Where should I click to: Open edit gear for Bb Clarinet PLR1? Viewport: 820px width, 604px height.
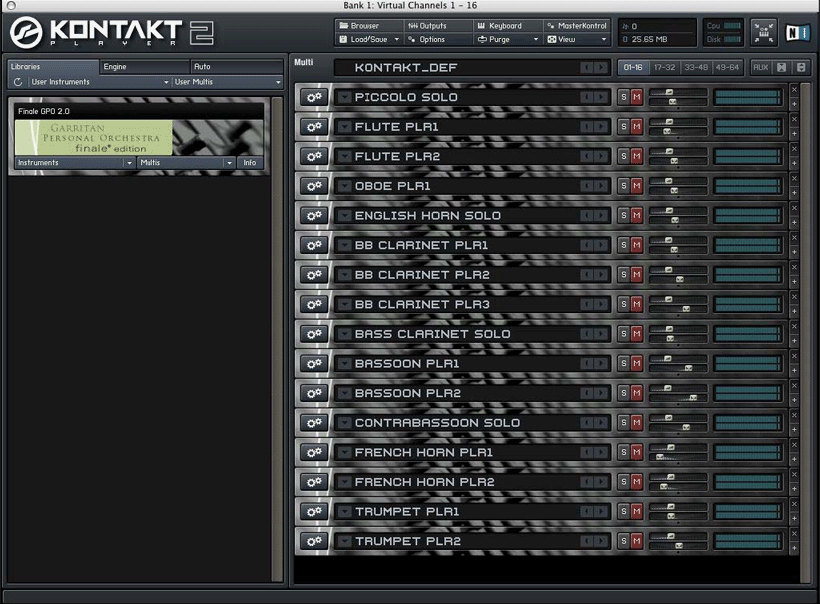314,245
